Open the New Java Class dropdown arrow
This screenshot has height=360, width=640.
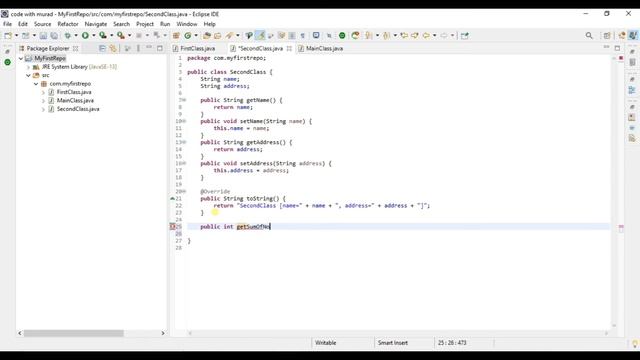point(196,36)
